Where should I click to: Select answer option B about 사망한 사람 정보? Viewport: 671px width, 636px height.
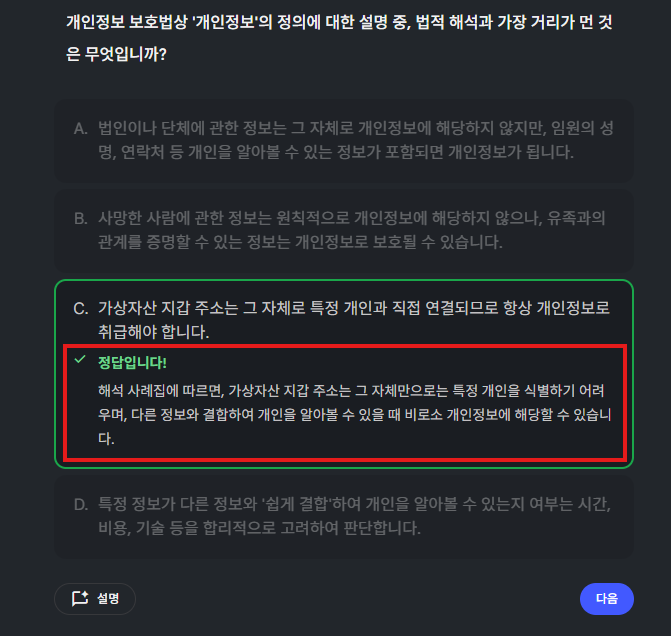(x=344, y=230)
